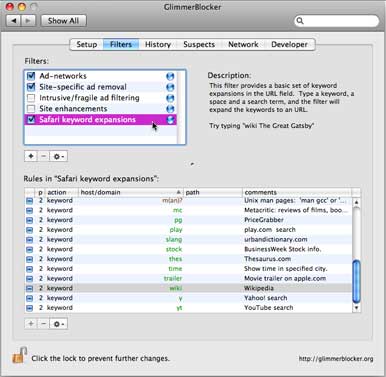
Task: Click the blue rule icon on the trailer row
Action: (29, 278)
